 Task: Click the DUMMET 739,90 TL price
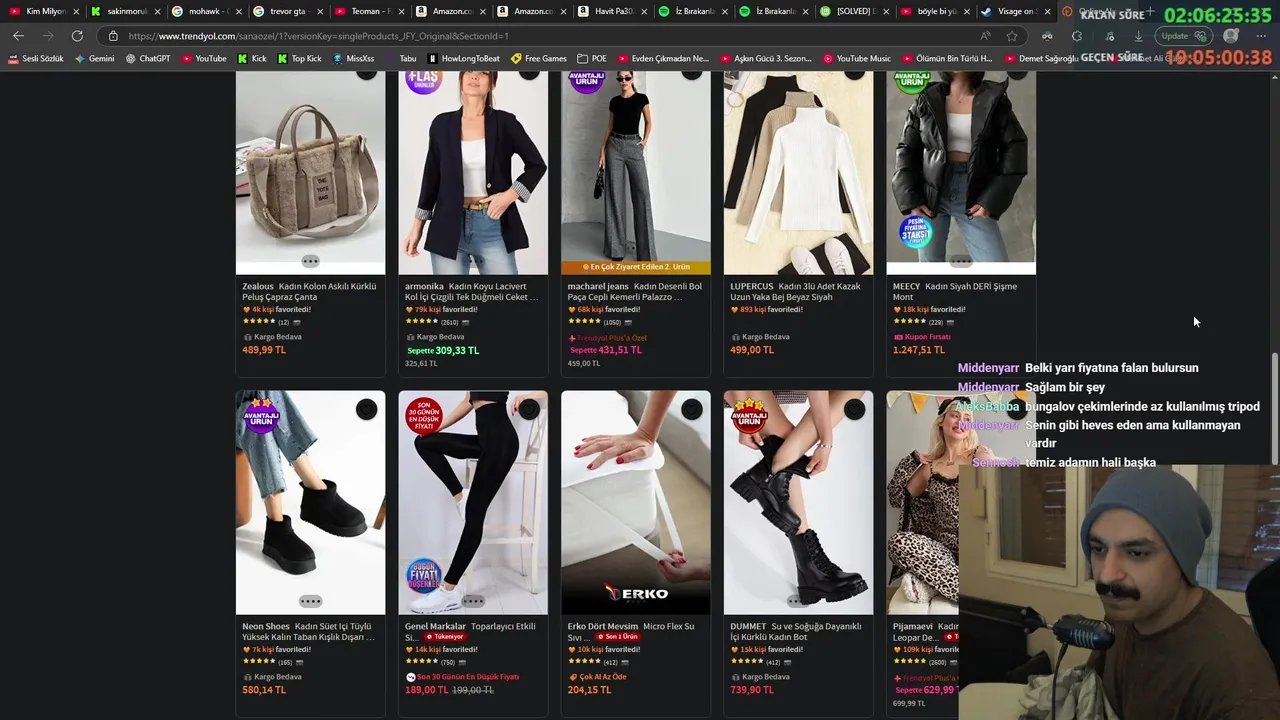coord(752,690)
